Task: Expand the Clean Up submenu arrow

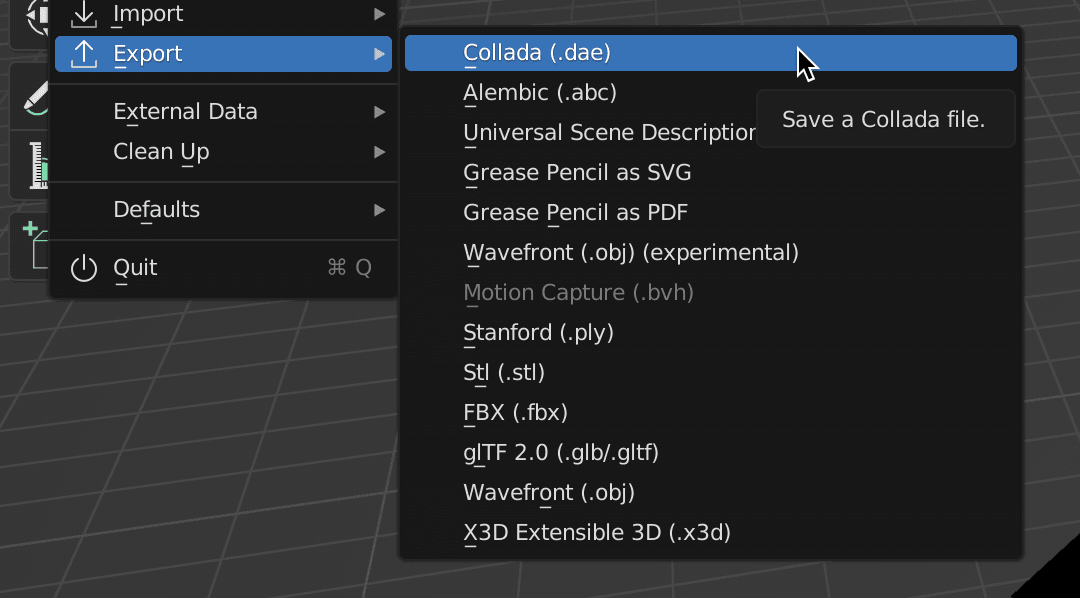Action: click(379, 152)
